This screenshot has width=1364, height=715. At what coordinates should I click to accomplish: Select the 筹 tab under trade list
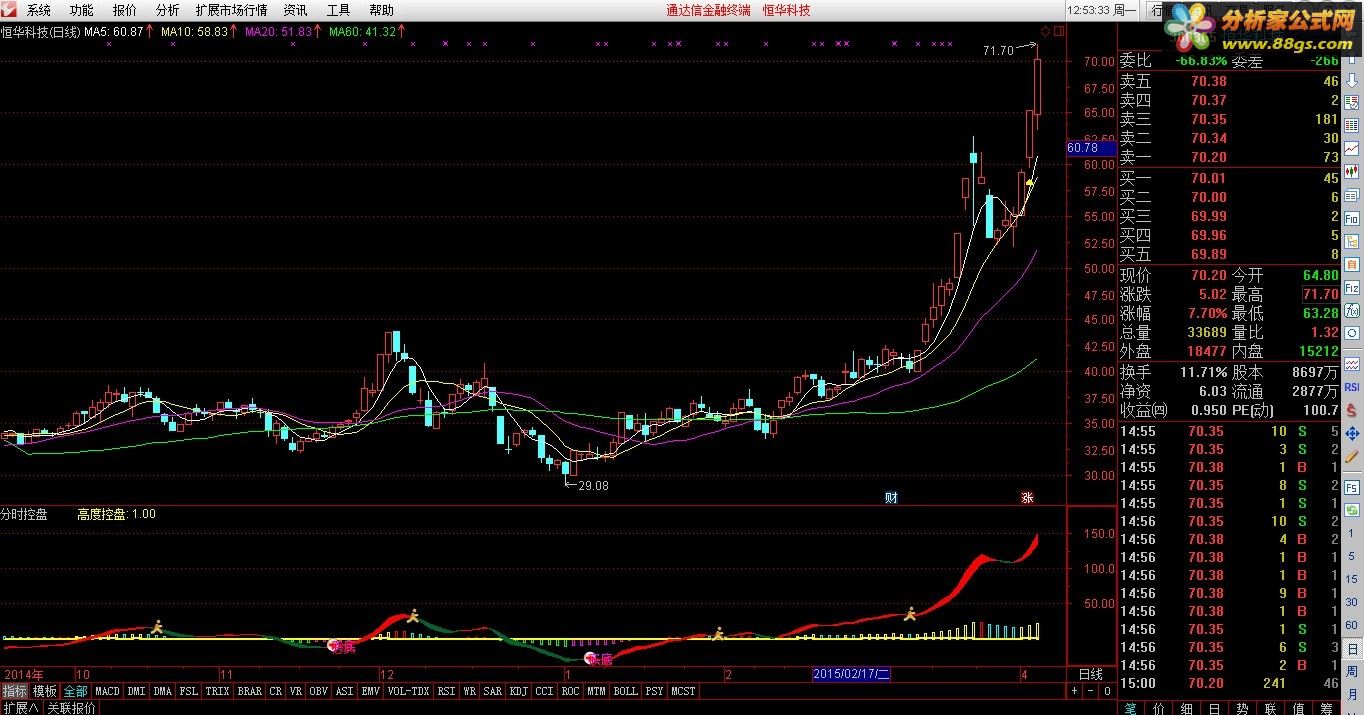(1327, 708)
